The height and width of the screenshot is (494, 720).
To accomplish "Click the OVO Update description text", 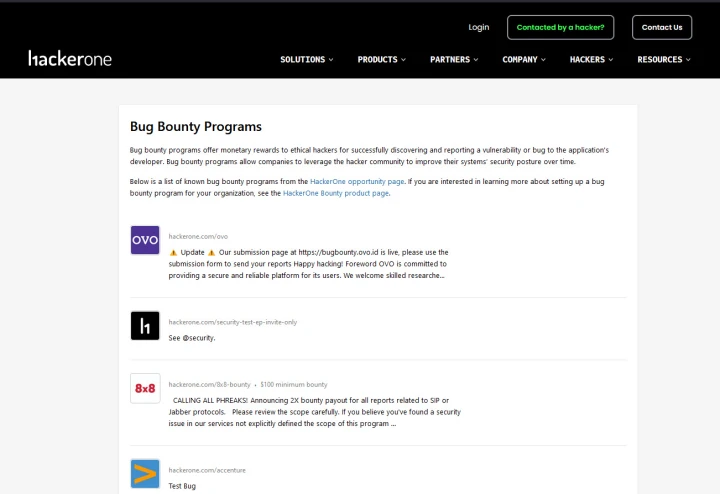I will [309, 264].
